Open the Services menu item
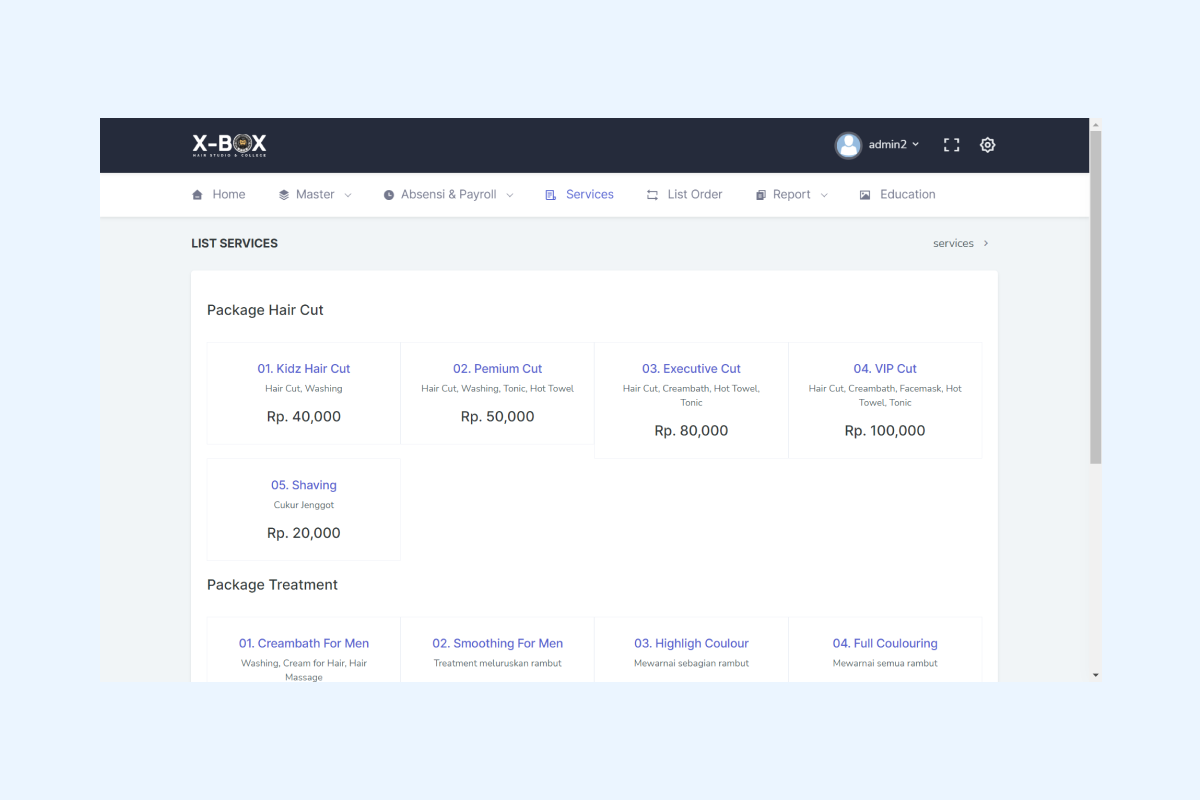This screenshot has width=1200, height=800. point(579,195)
